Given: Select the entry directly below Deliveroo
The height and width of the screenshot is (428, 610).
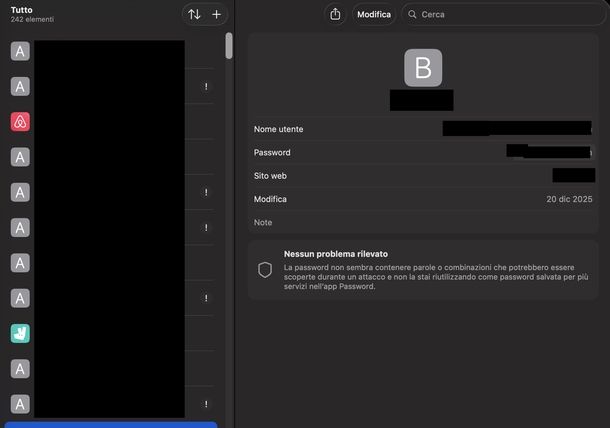Looking at the screenshot, I should pyautogui.click(x=20, y=369).
